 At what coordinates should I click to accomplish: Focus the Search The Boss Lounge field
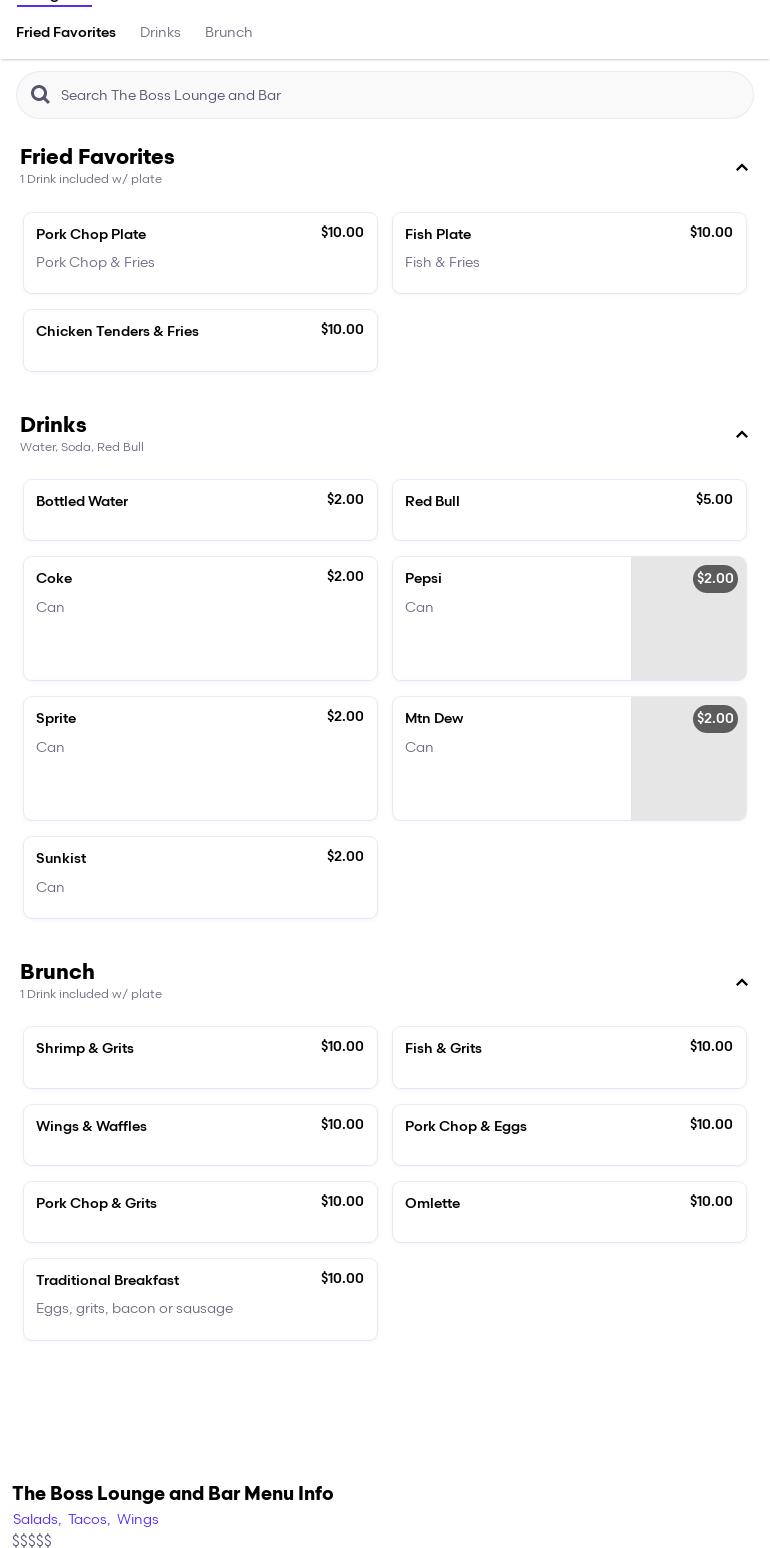tap(400, 95)
